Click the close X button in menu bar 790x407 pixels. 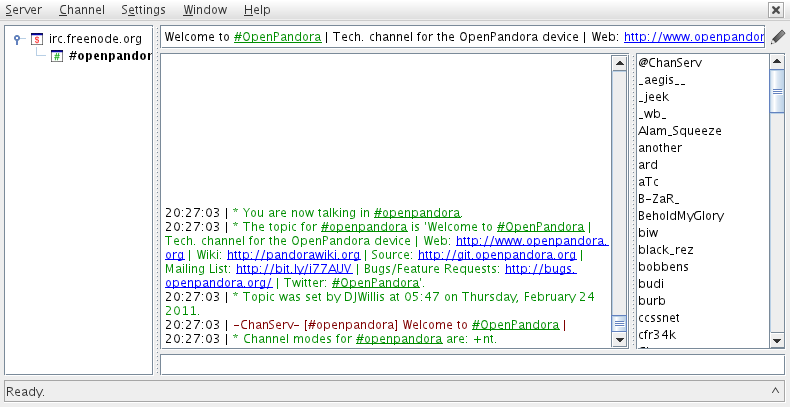point(775,10)
